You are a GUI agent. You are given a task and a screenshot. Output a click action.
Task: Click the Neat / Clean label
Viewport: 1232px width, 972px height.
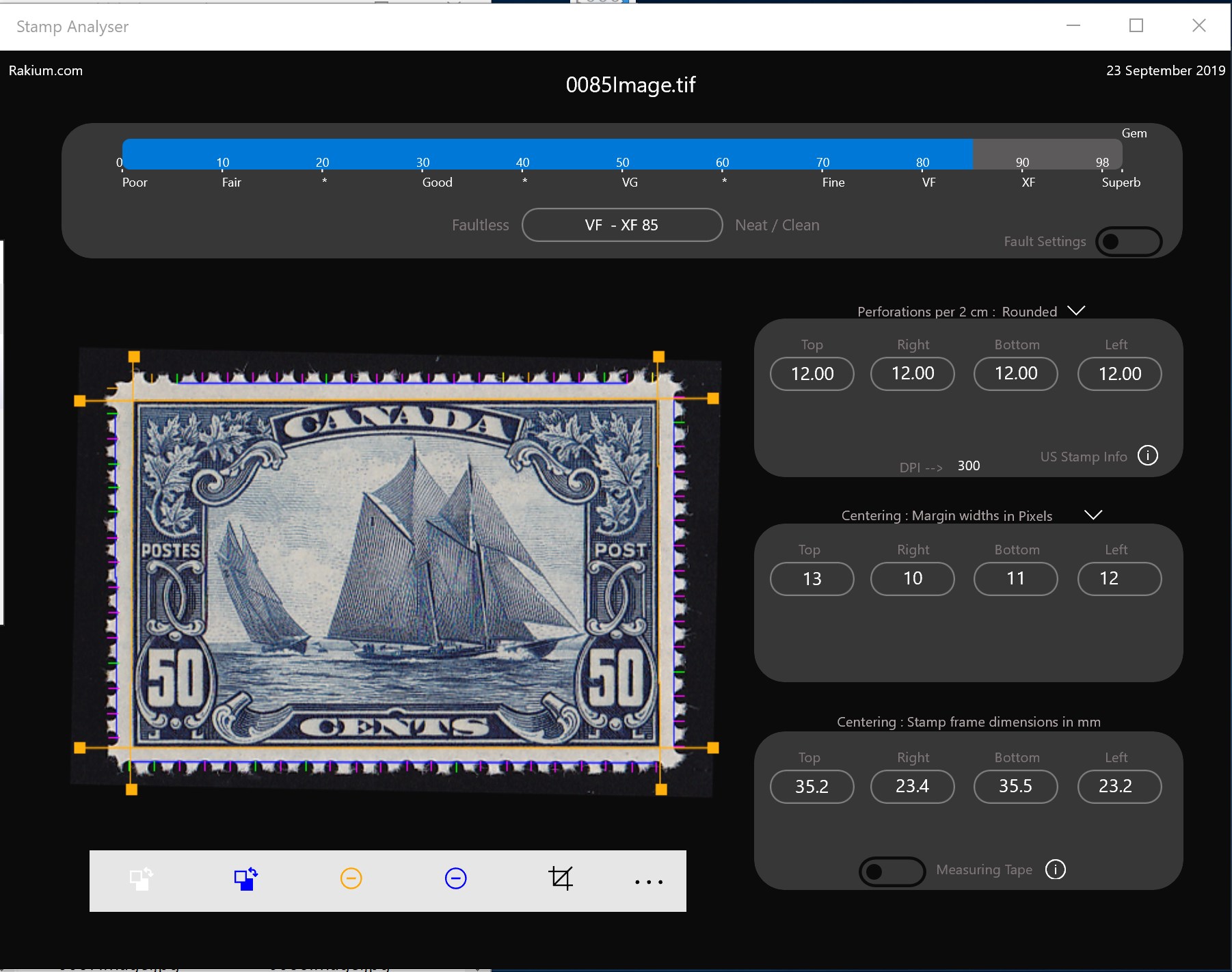pos(777,225)
